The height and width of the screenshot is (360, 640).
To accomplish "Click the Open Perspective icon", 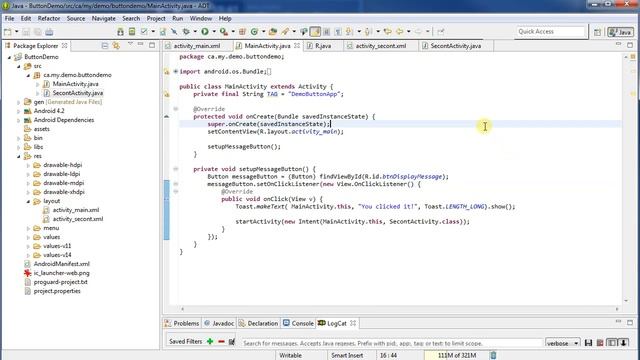I will [597, 32].
